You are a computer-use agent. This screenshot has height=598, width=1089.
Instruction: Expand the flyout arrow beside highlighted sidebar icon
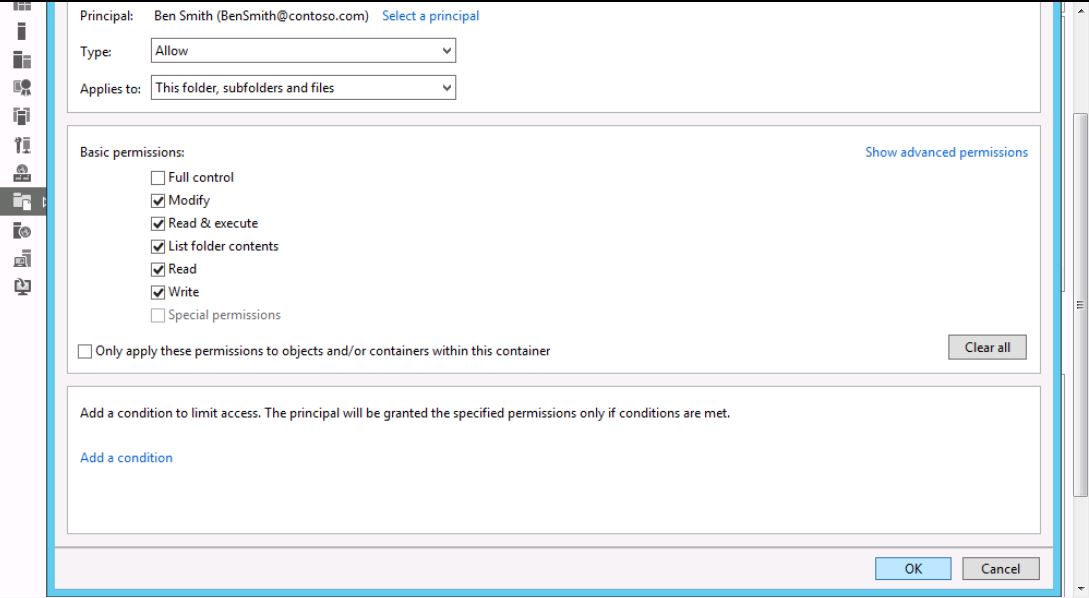[43, 201]
